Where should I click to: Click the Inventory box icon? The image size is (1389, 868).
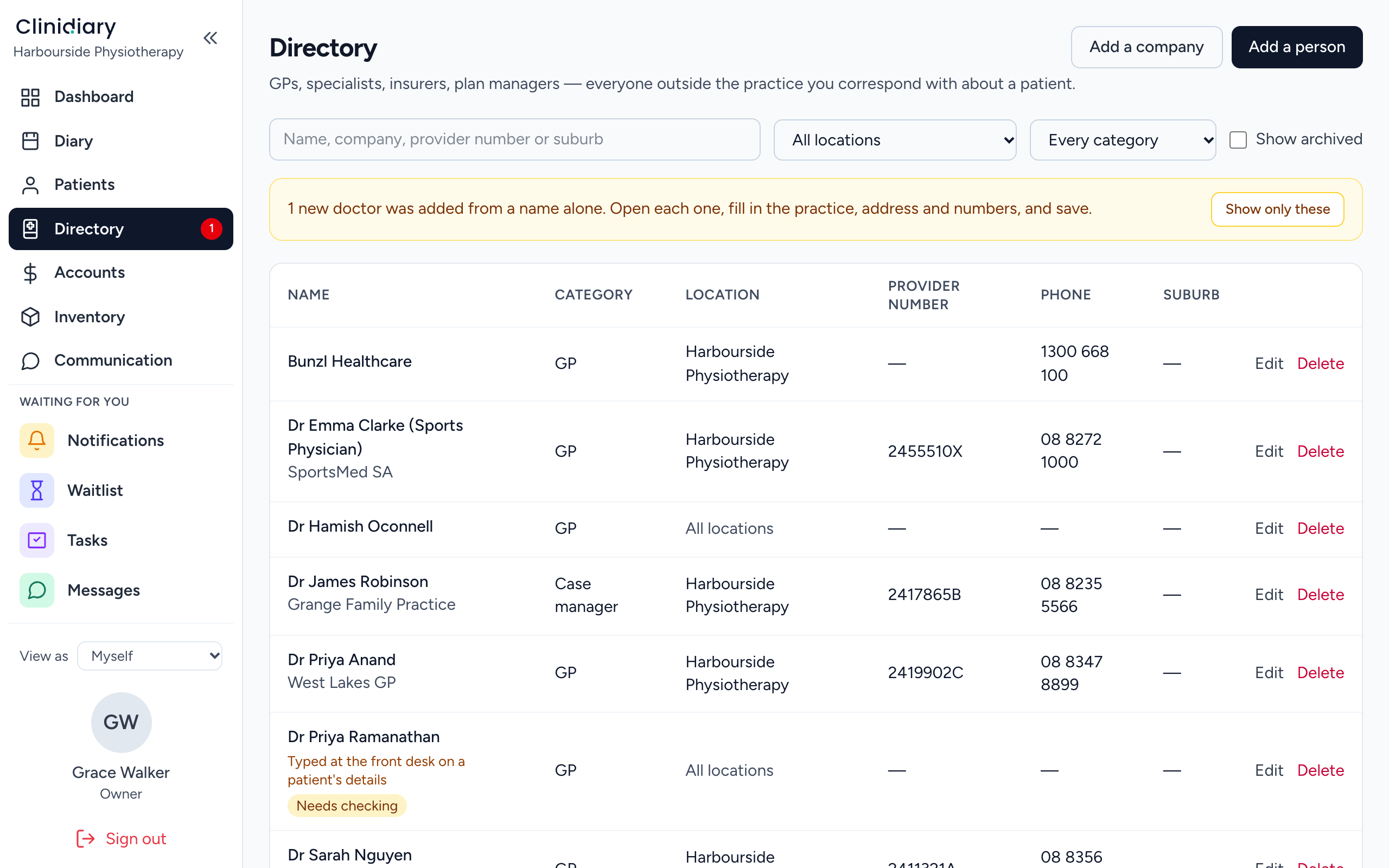pos(30,317)
